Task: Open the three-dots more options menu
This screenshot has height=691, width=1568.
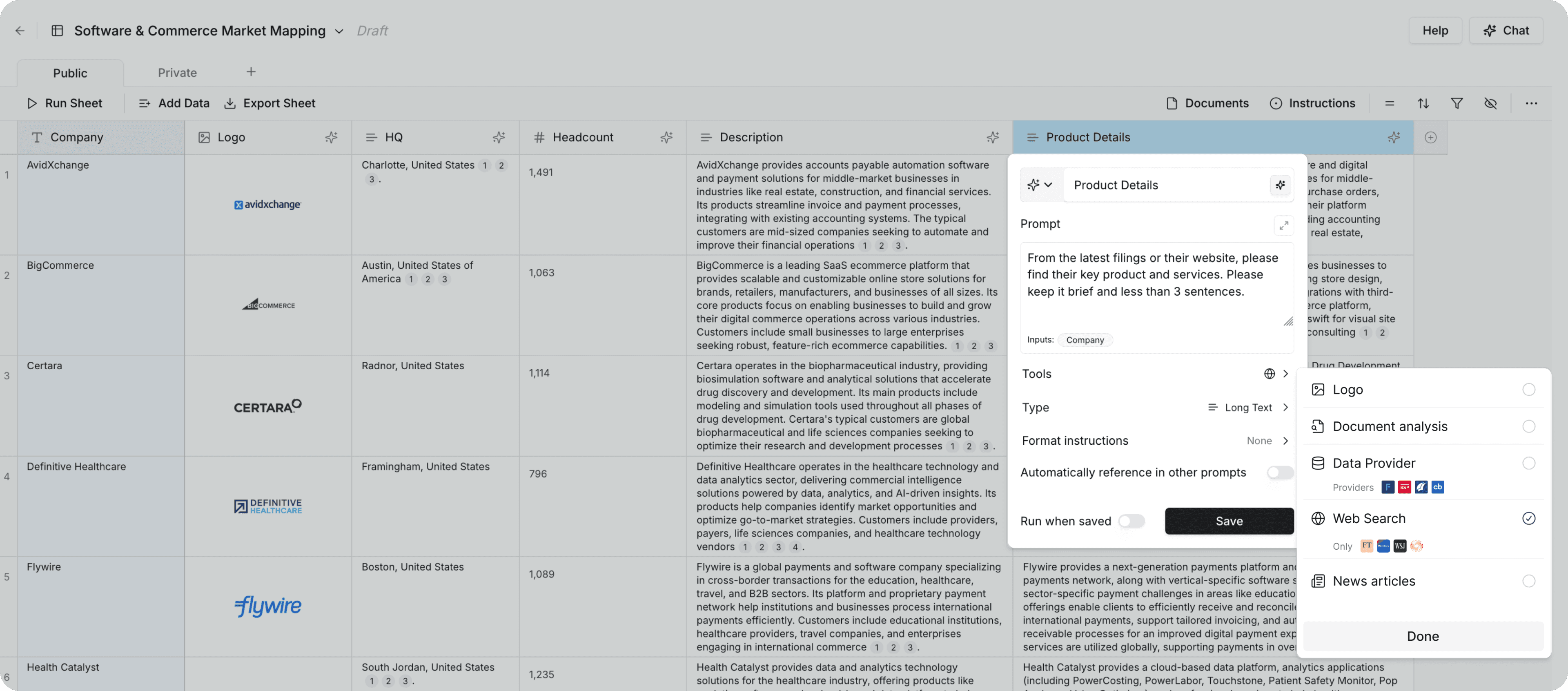Action: (x=1531, y=103)
